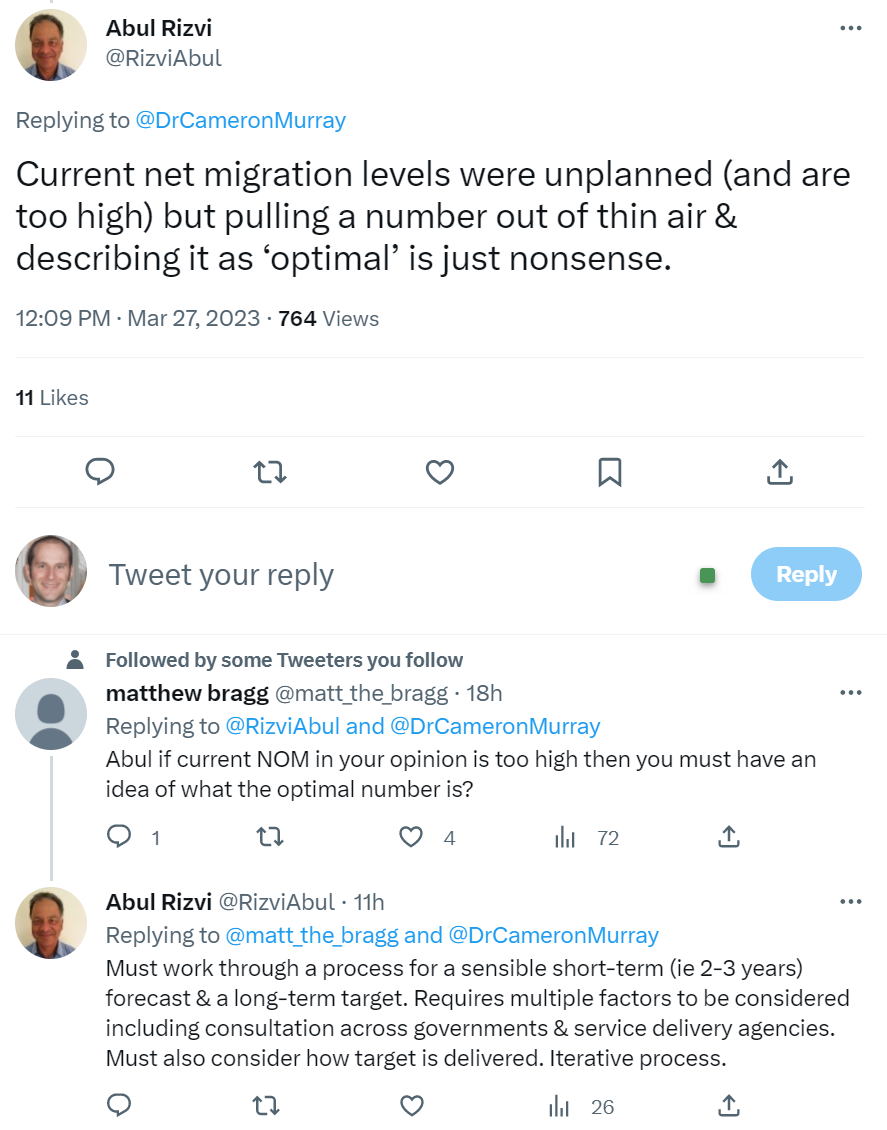Share the main tweet via share icon
Image resolution: width=887 pixels, height=1130 pixels.
coord(779,471)
